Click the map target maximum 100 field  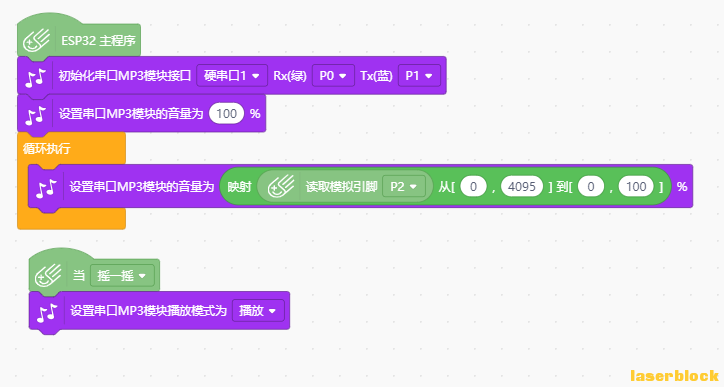click(636, 187)
